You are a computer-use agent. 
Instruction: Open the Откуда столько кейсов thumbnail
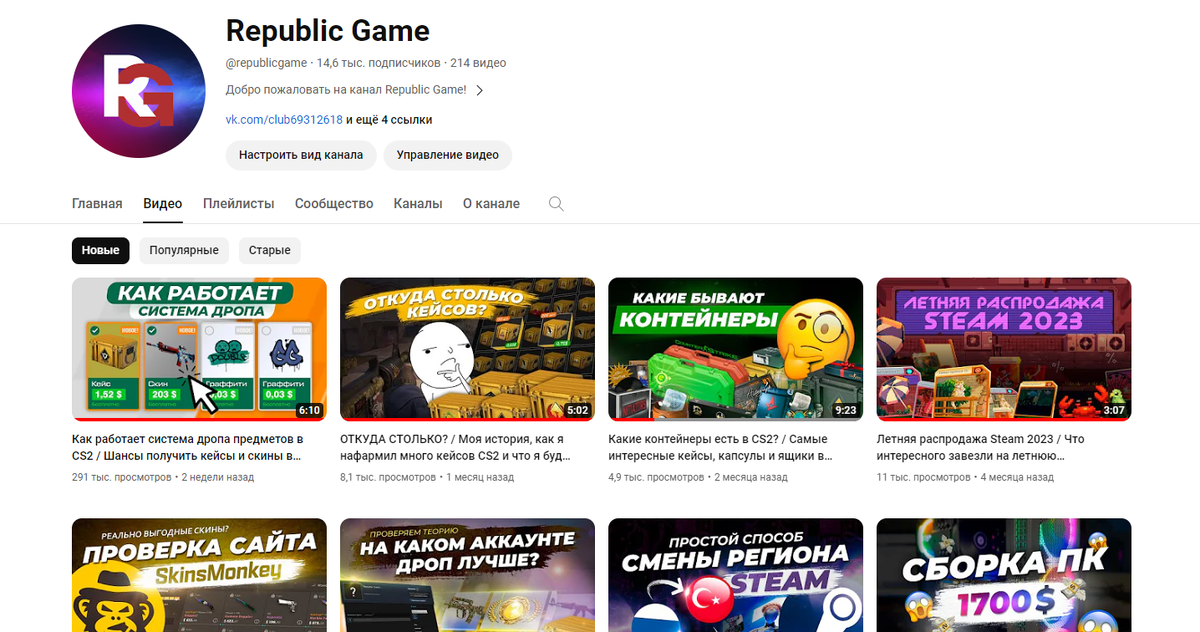(467, 349)
